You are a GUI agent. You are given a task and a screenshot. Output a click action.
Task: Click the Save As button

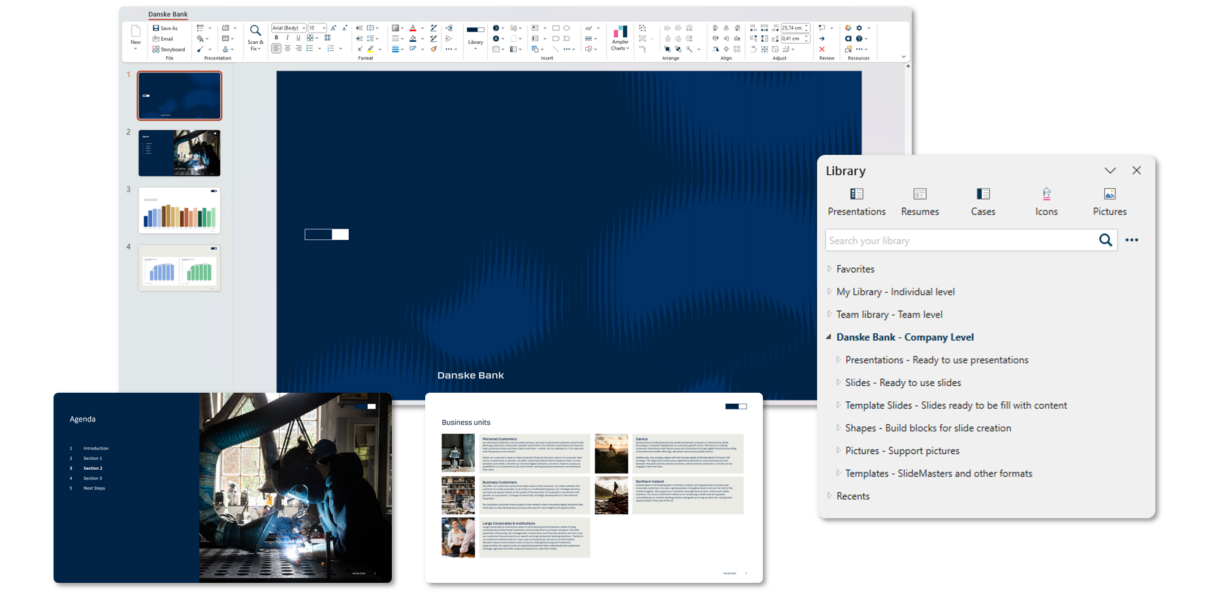[165, 28]
